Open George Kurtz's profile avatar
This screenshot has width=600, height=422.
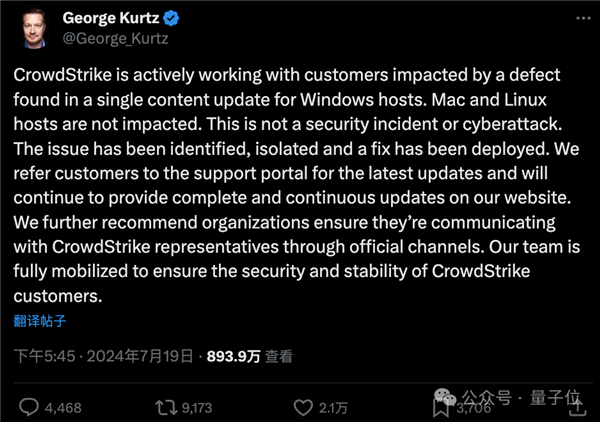click(34, 29)
